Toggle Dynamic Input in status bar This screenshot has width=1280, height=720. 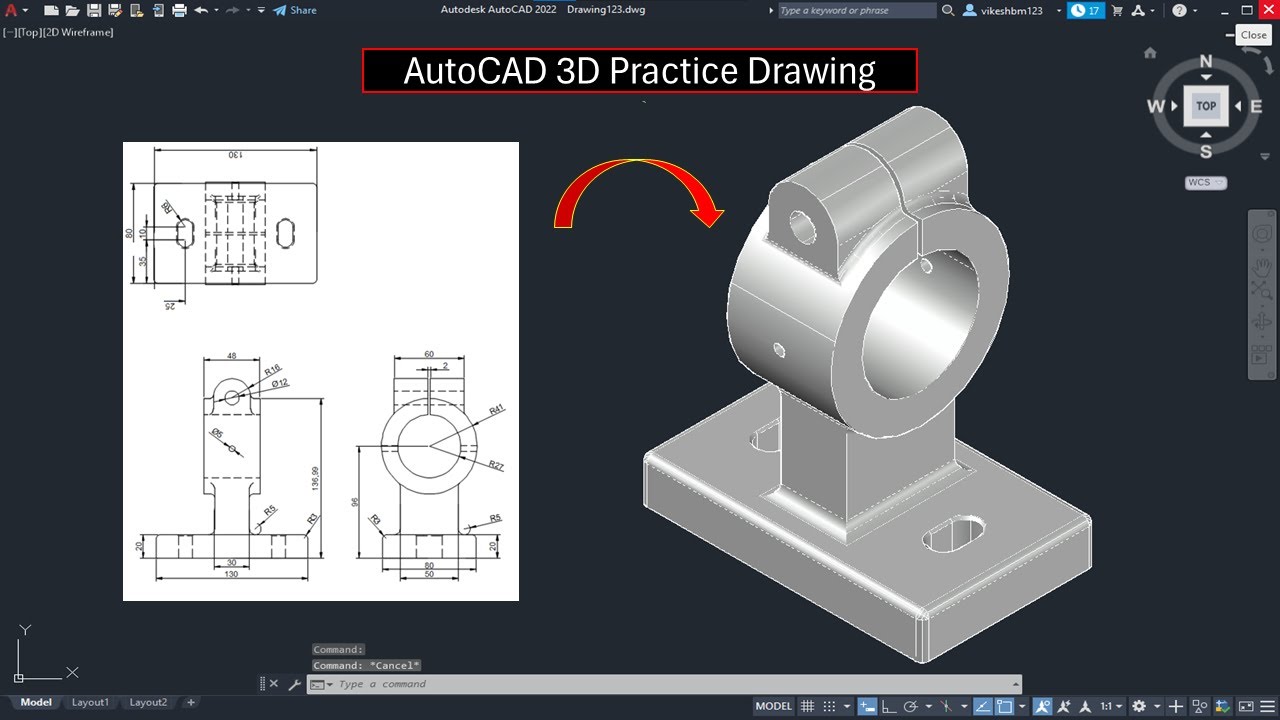tap(868, 706)
